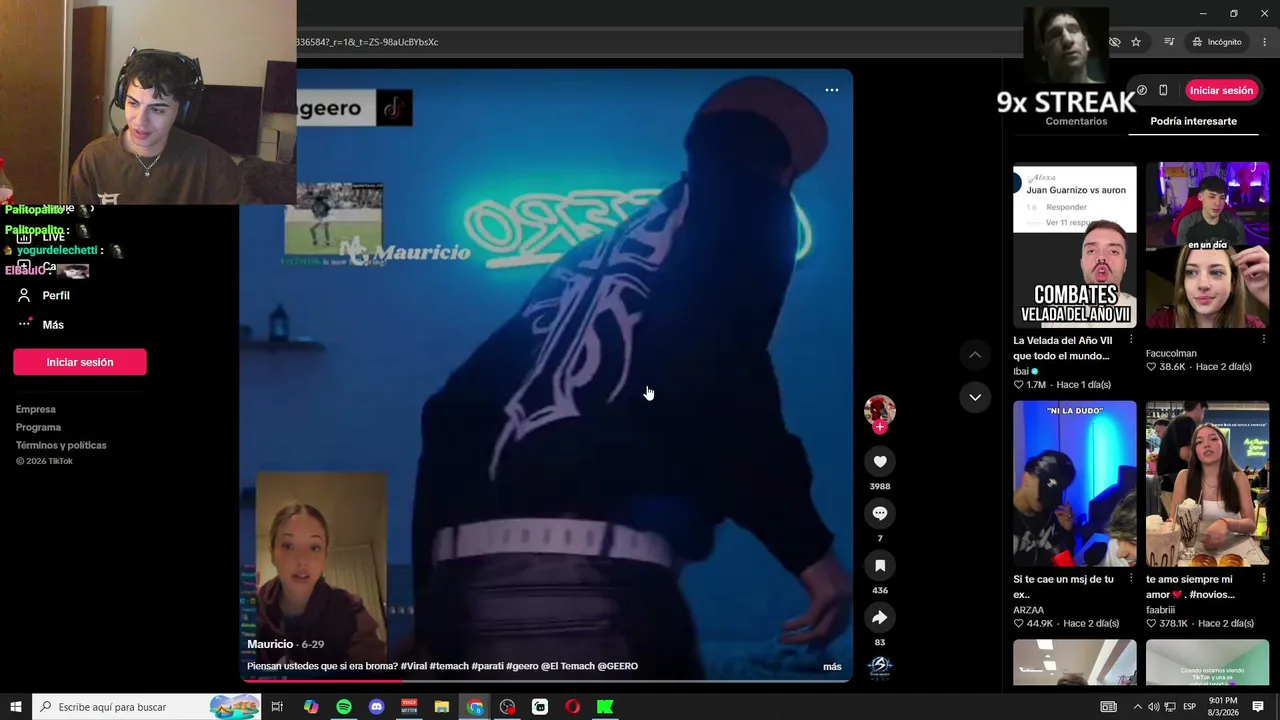
Task: Click Iniciar sesión in the top bar
Action: pos(1221,90)
